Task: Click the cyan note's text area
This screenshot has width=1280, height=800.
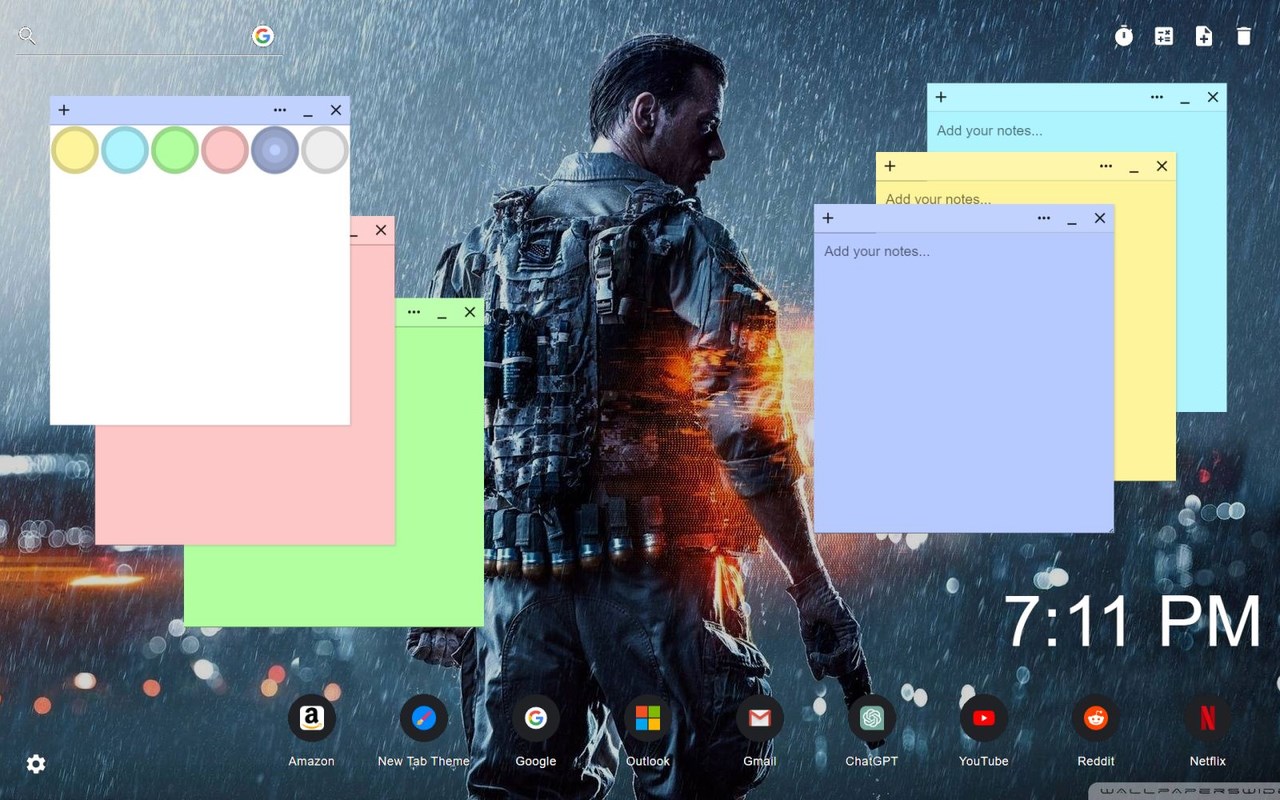Action: pos(1076,130)
